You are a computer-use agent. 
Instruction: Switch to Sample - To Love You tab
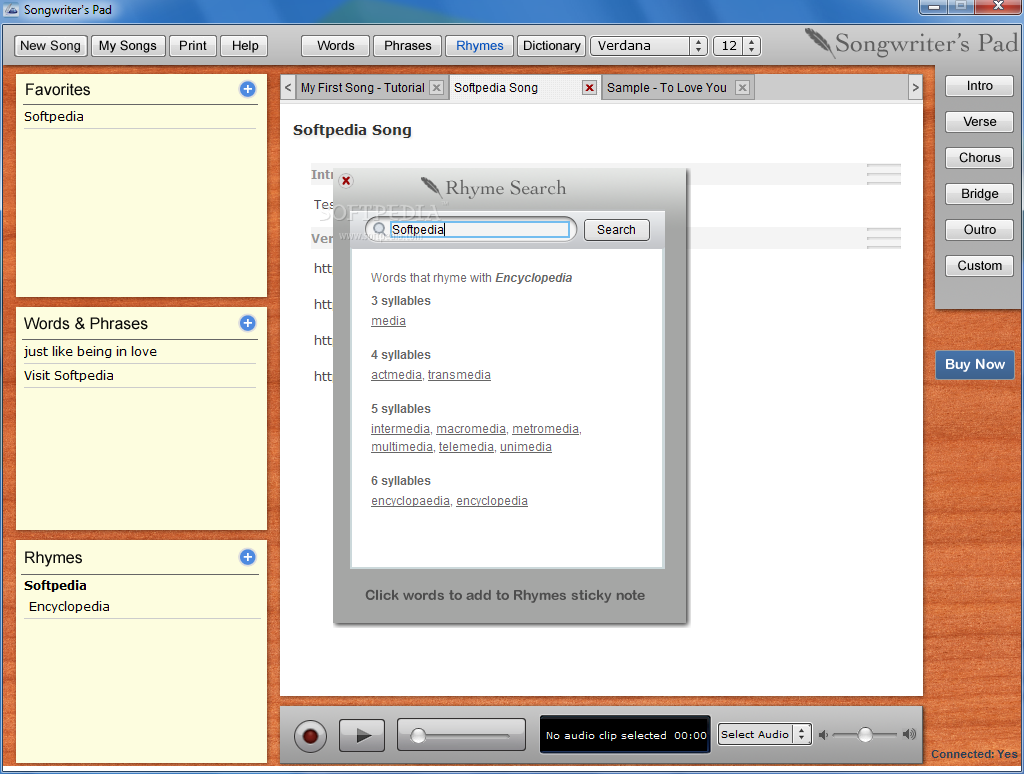point(667,88)
